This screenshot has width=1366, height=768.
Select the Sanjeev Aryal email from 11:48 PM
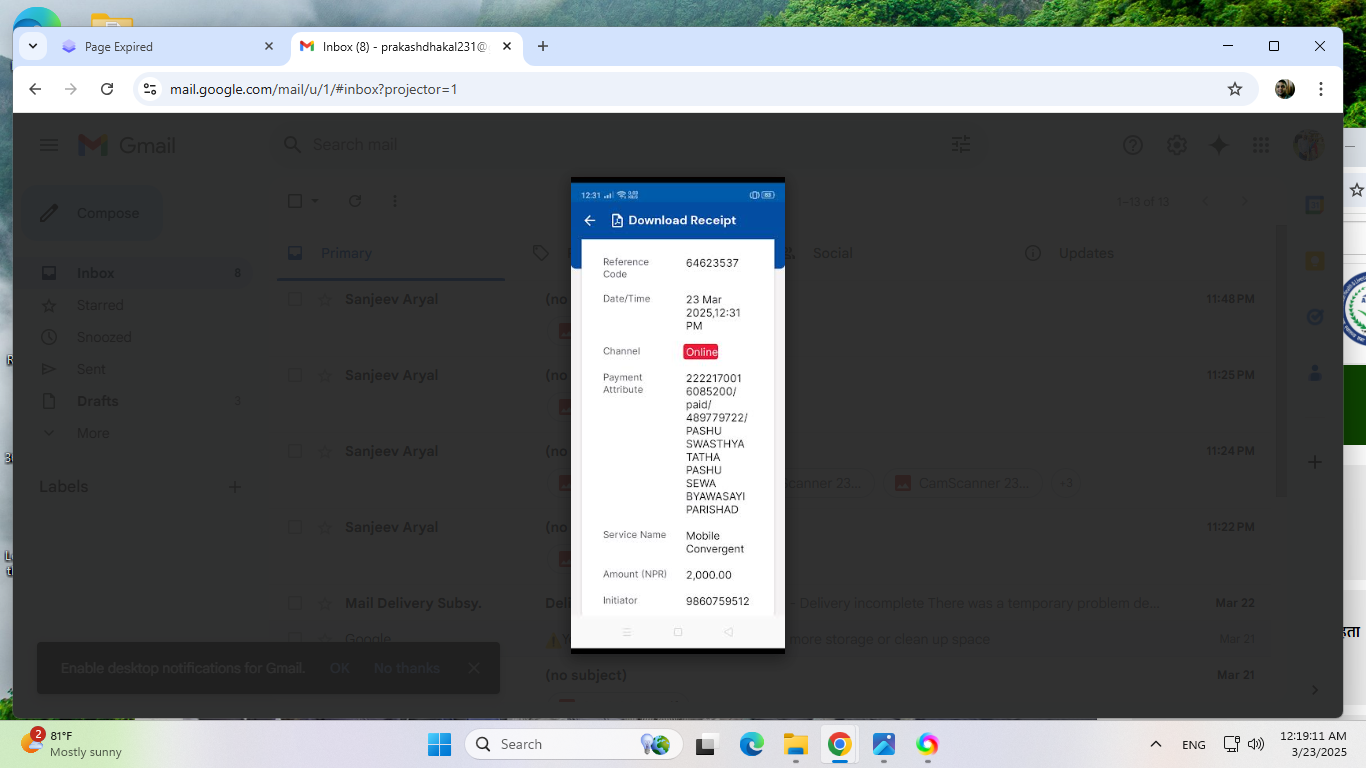[x=295, y=299]
